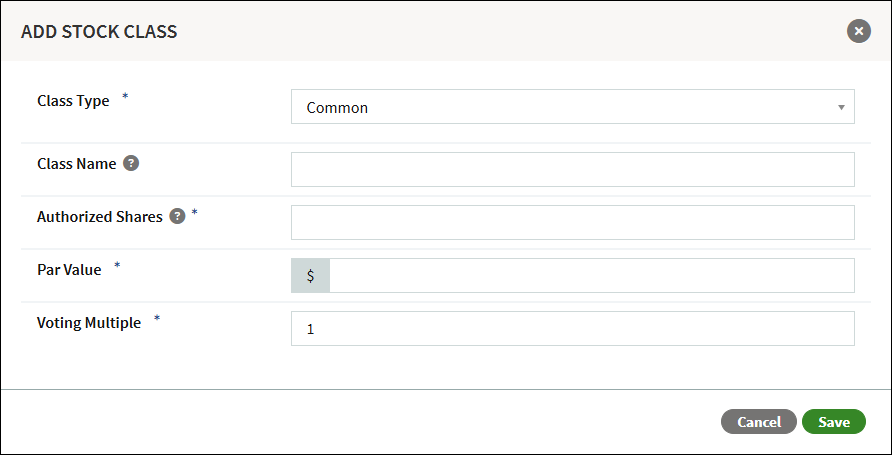Click the Class Type dropdown arrow

point(841,107)
